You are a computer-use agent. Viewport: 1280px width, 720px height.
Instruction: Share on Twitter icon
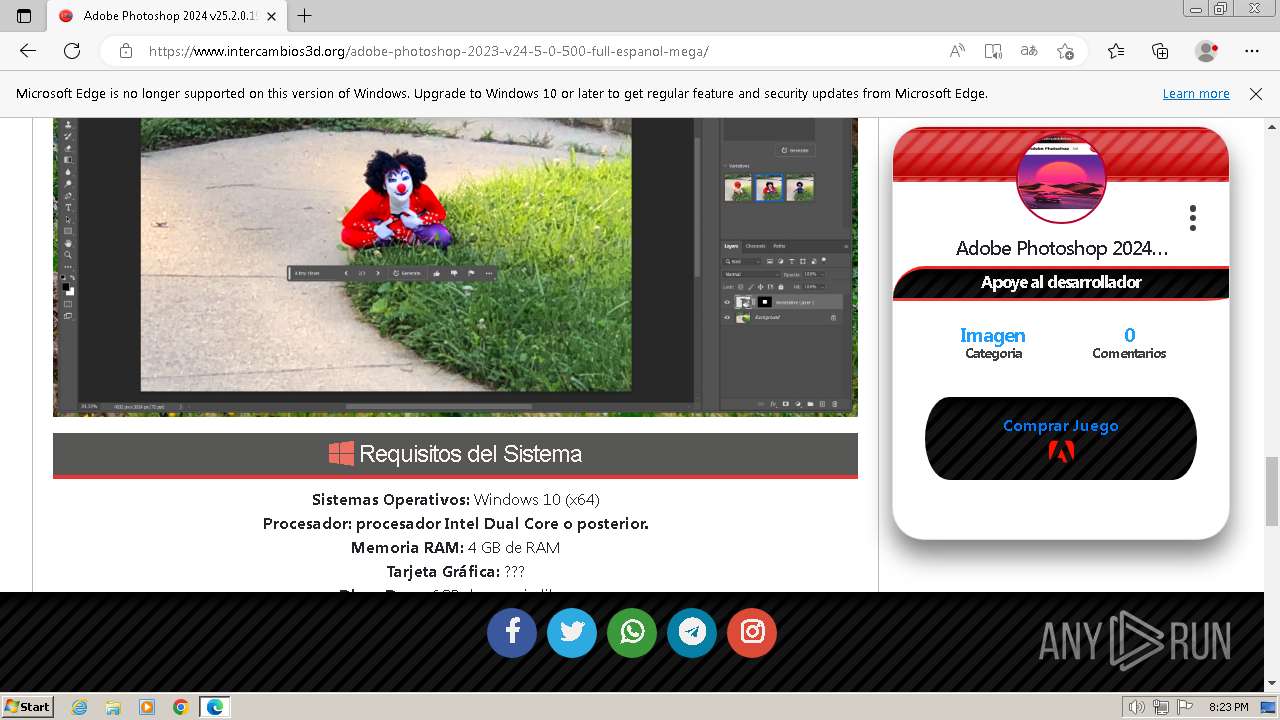(572, 632)
